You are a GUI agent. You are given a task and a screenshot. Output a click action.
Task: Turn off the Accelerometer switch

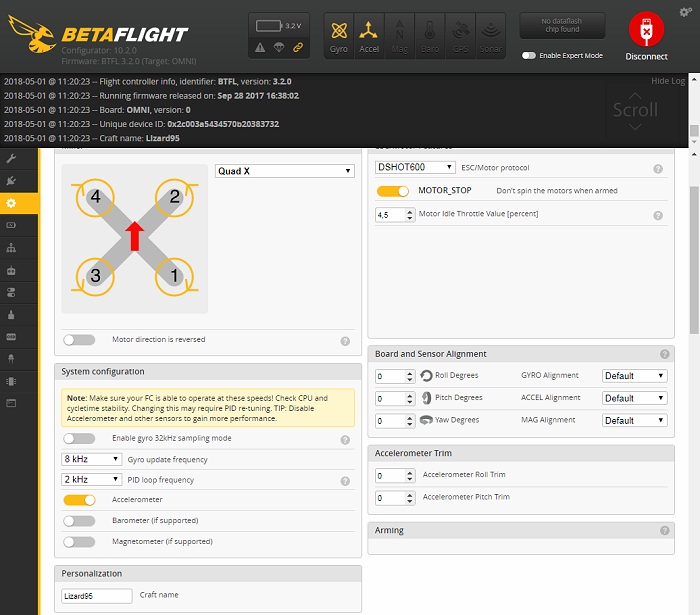pyautogui.click(x=79, y=500)
